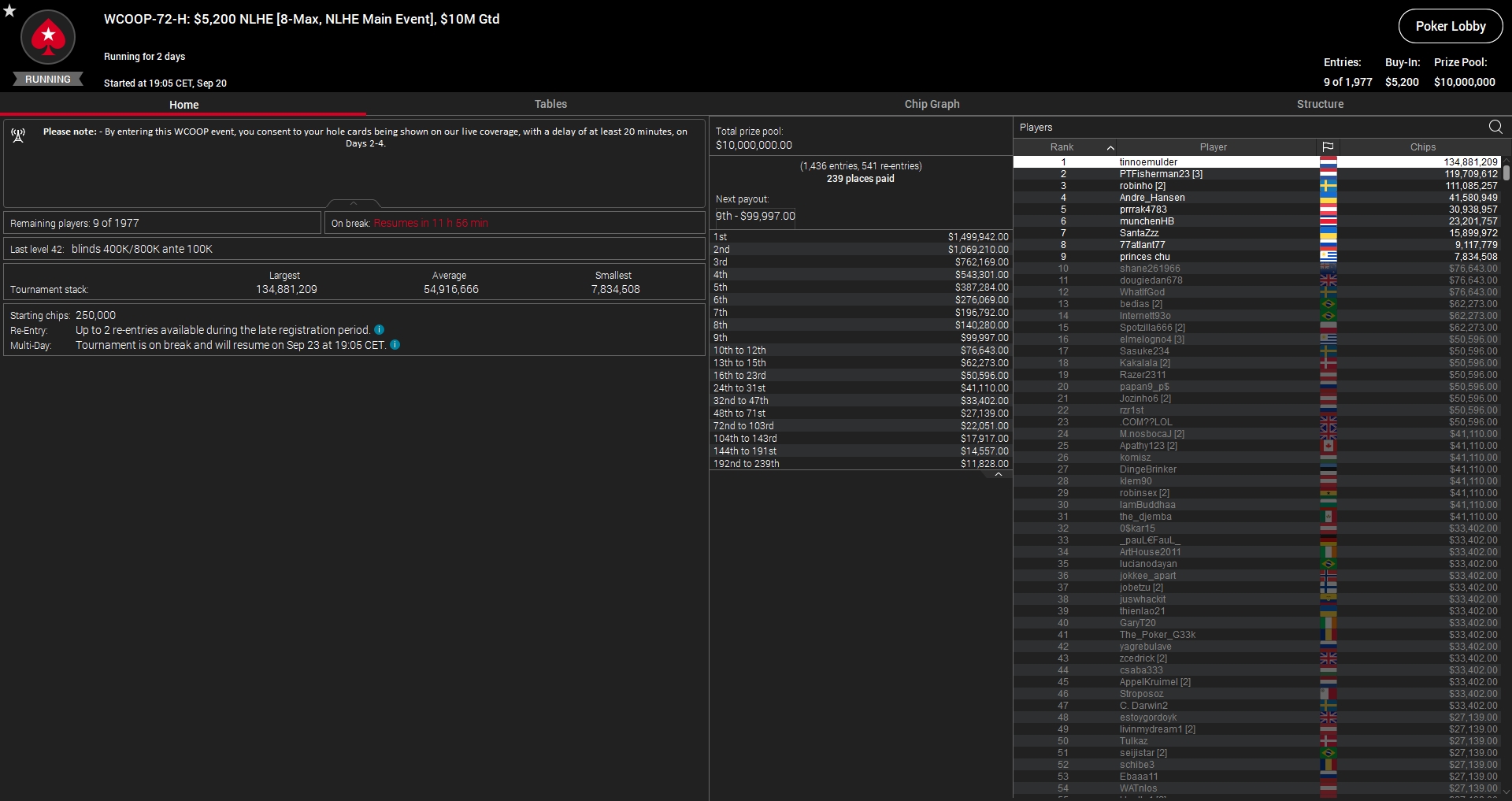Select eliminated player DingeBrinker

[1257, 469]
